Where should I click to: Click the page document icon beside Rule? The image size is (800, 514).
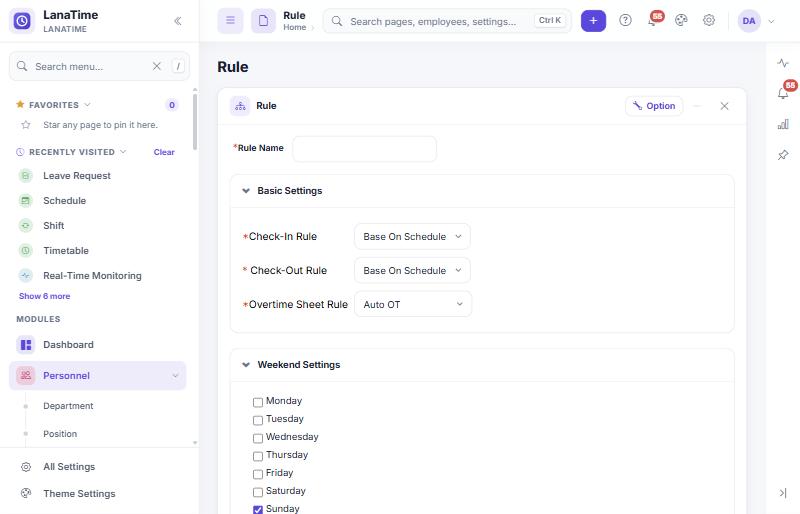(x=263, y=21)
